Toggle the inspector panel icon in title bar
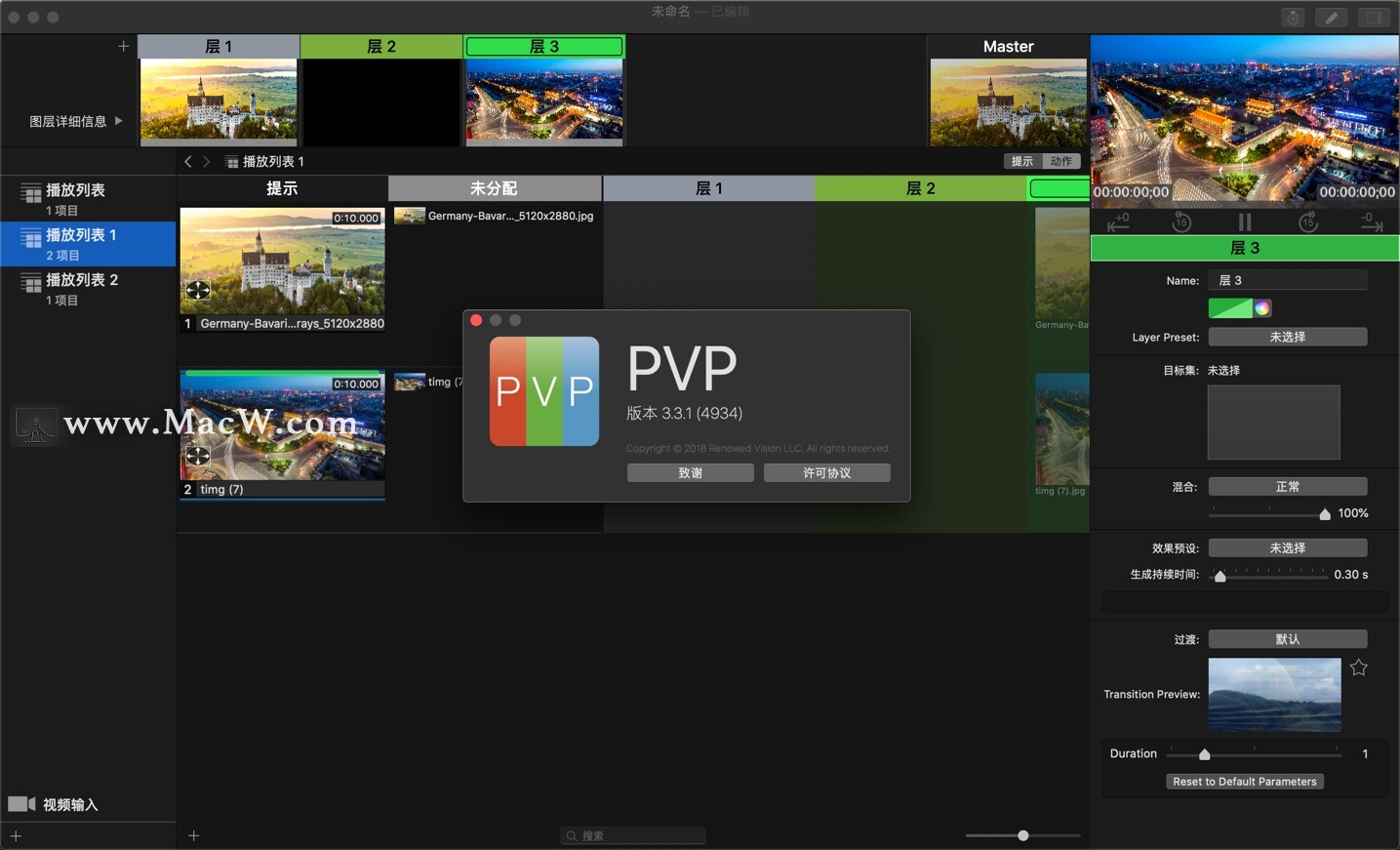The width and height of the screenshot is (1400, 850). point(1374,17)
